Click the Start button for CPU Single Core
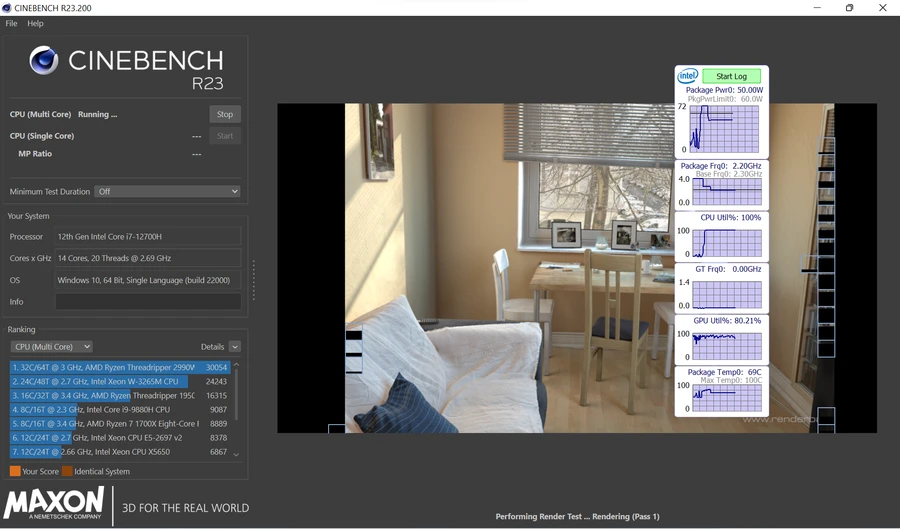Image resolution: width=900 pixels, height=529 pixels. tap(225, 136)
